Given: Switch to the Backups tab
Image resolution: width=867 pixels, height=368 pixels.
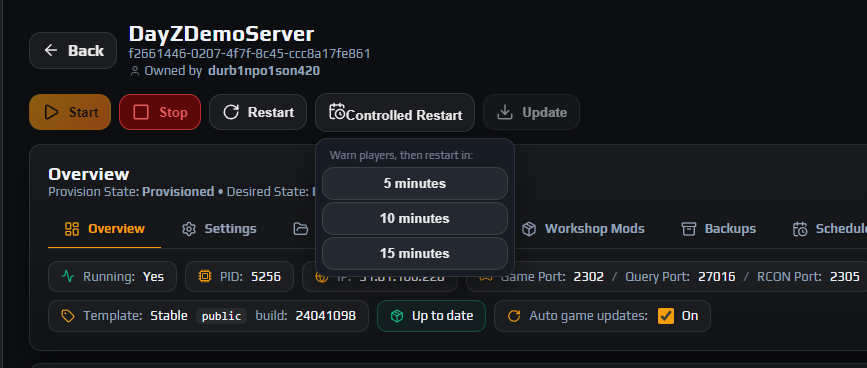Looking at the screenshot, I should (719, 229).
